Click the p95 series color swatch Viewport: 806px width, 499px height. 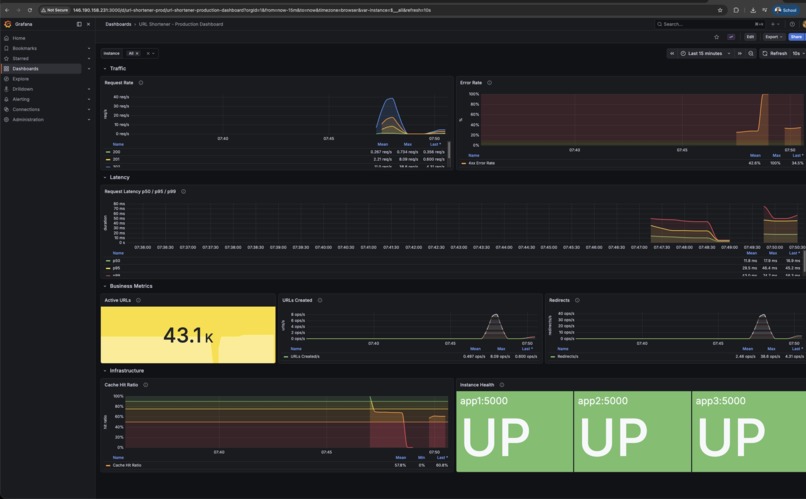point(108,268)
